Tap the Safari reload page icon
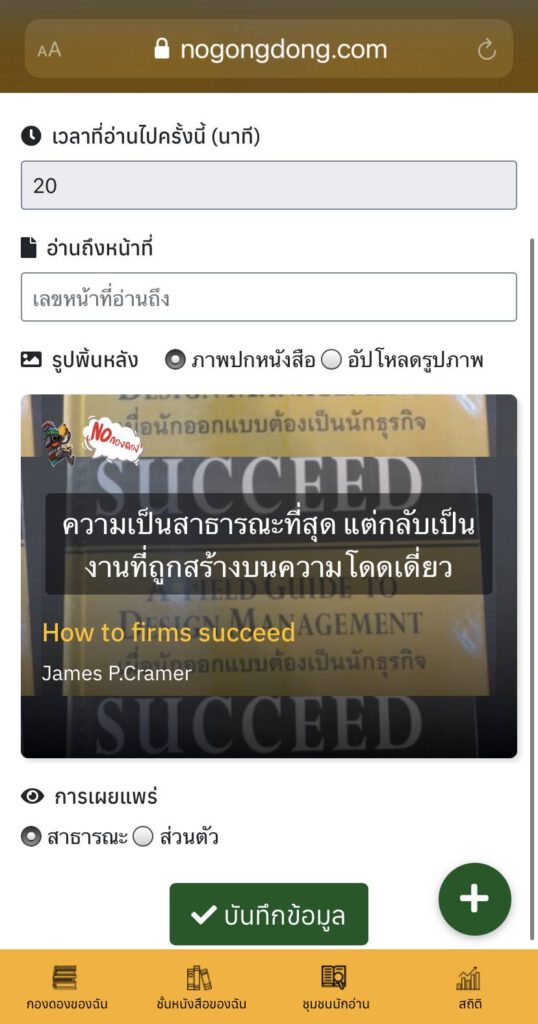This screenshot has height=1024, width=538. click(x=486, y=50)
